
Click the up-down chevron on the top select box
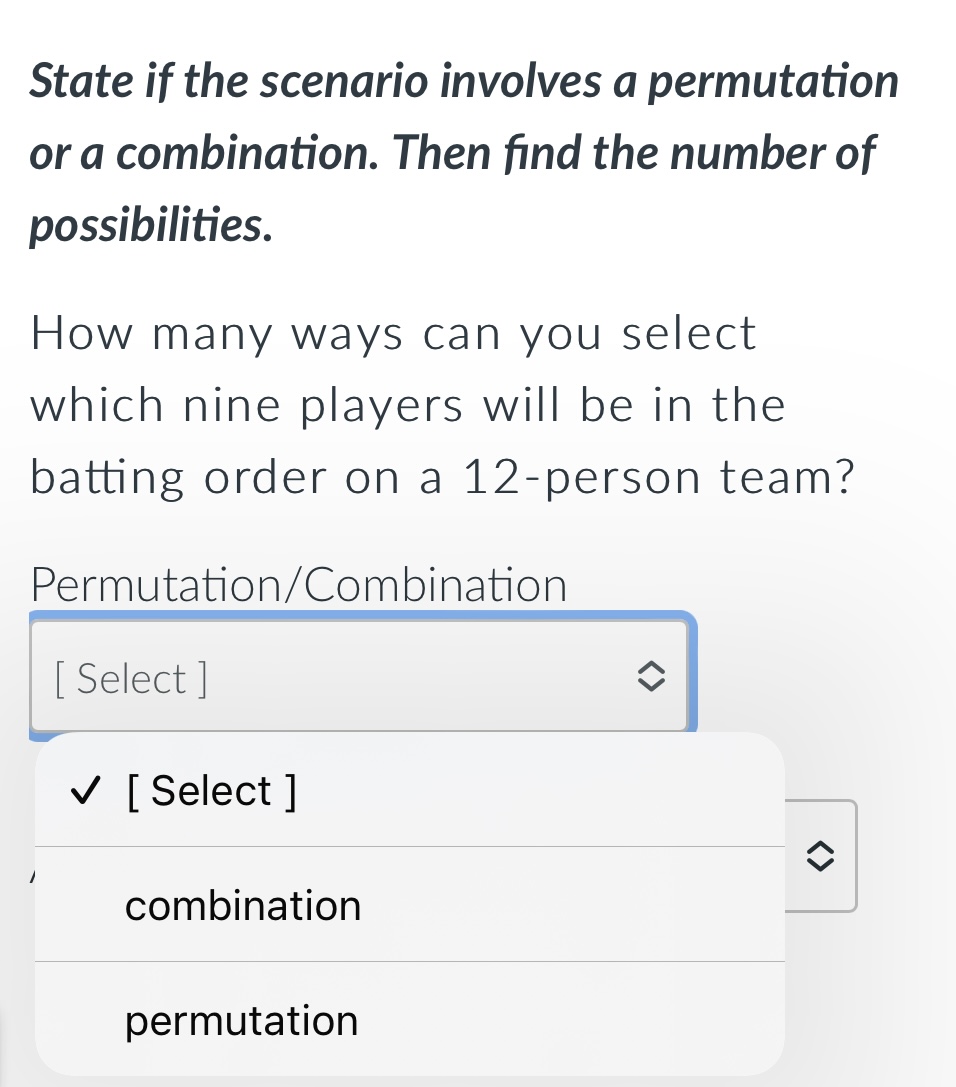pyautogui.click(x=650, y=678)
